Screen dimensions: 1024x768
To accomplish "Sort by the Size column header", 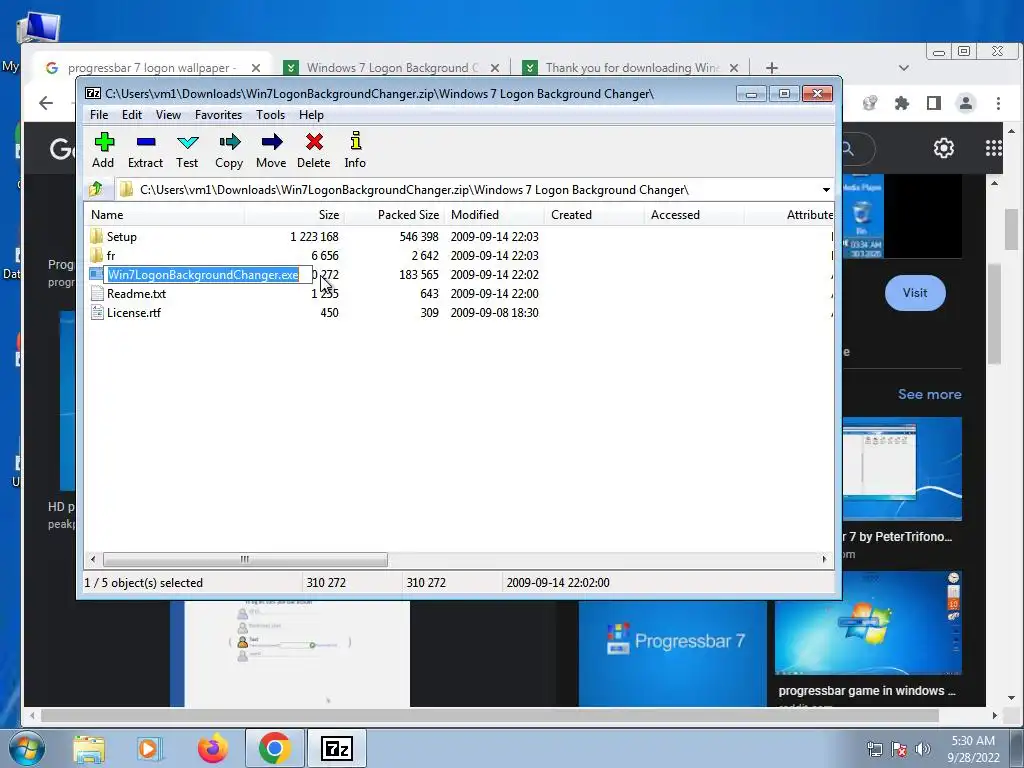I will click(294, 215).
